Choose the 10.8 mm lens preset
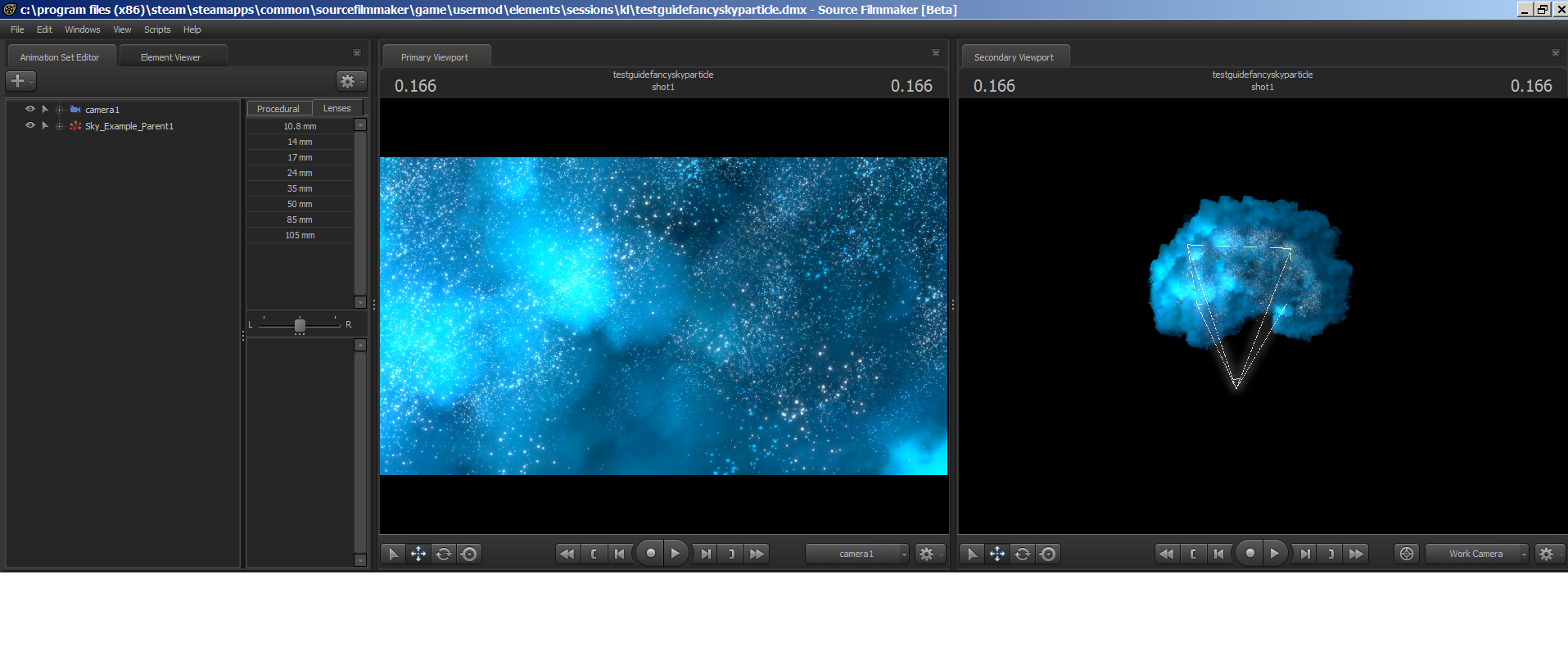Image resolution: width=1568 pixels, height=665 pixels. click(x=300, y=126)
